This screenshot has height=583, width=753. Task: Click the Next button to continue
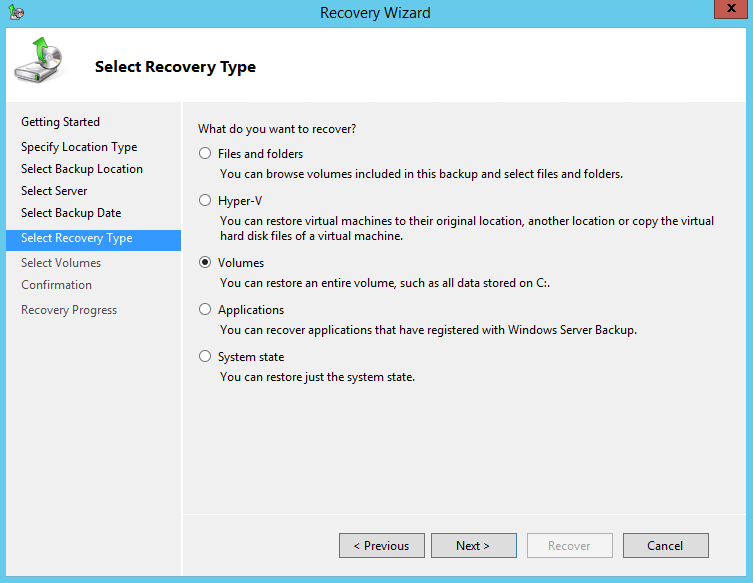(473, 546)
